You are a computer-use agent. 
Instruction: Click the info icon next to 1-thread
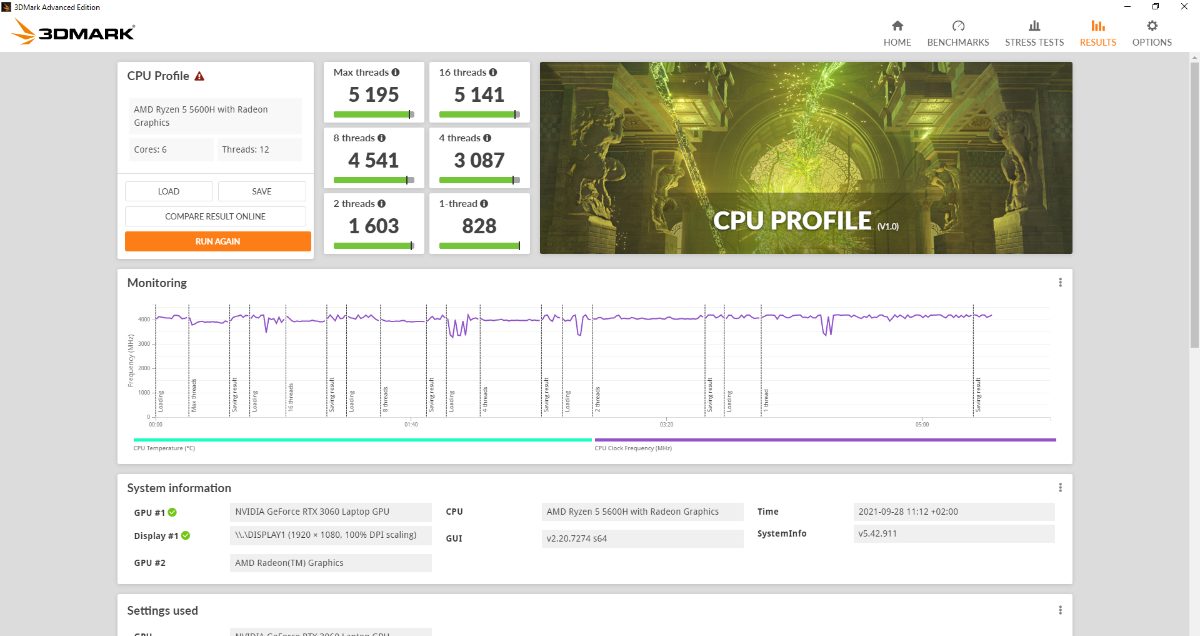[484, 203]
